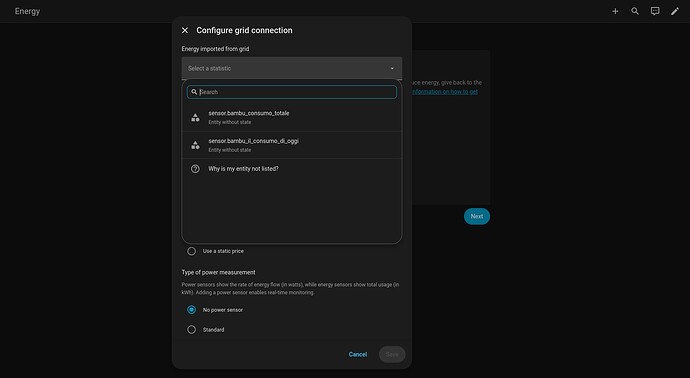Click the Energy page title
690x378 pixels.
coord(27,11)
